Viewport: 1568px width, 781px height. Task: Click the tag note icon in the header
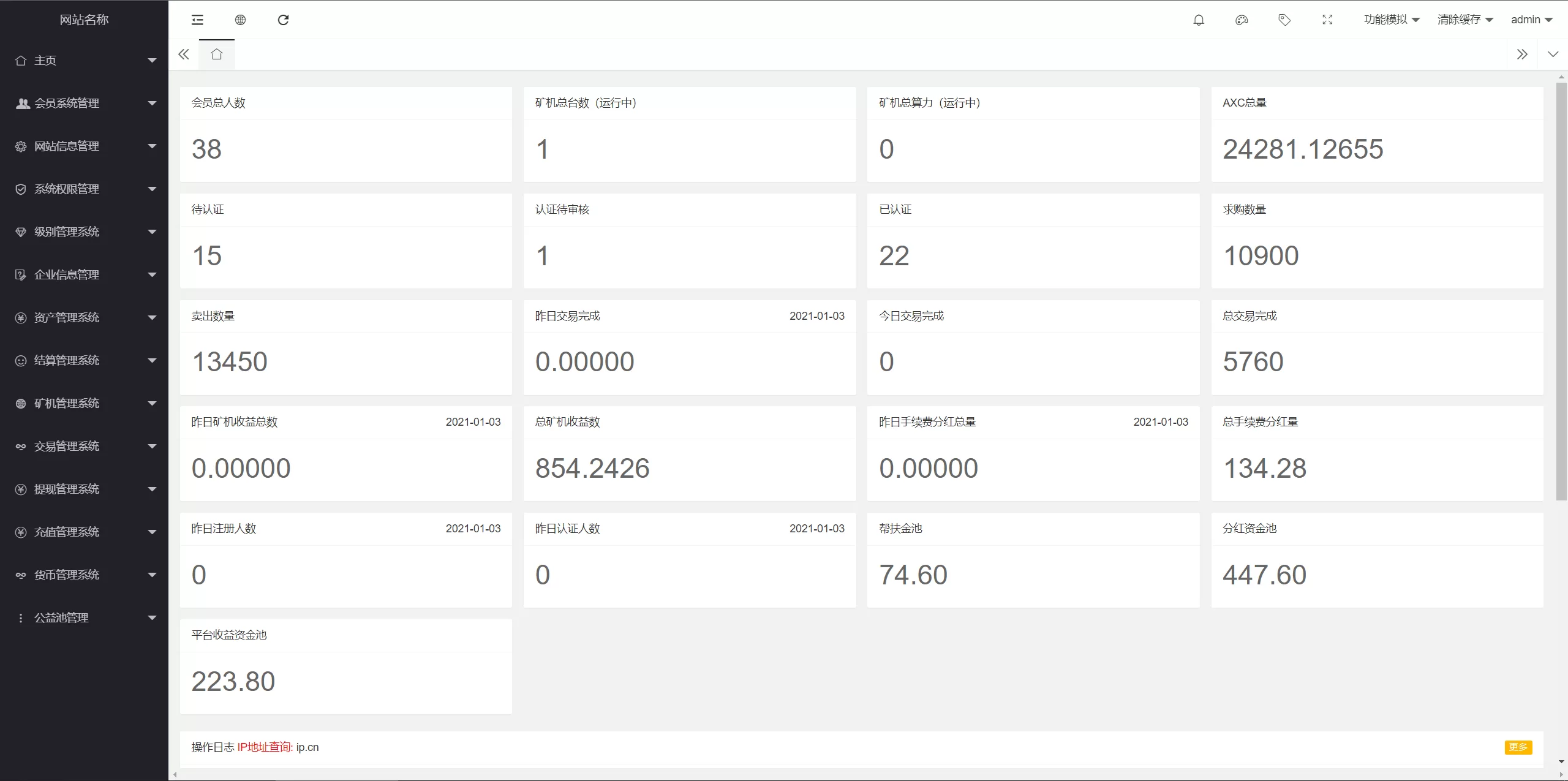click(1284, 20)
